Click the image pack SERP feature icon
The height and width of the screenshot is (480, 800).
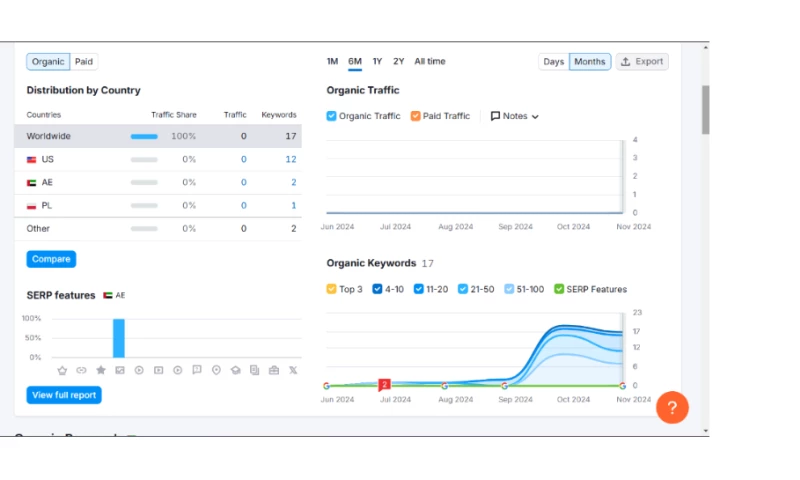[120, 370]
